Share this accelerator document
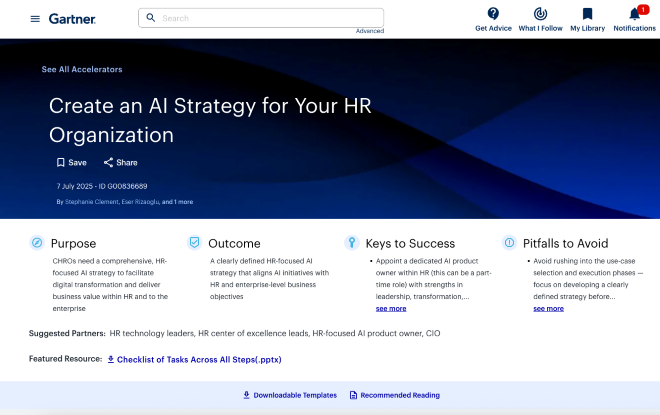This screenshot has width=660, height=415. 120,162
